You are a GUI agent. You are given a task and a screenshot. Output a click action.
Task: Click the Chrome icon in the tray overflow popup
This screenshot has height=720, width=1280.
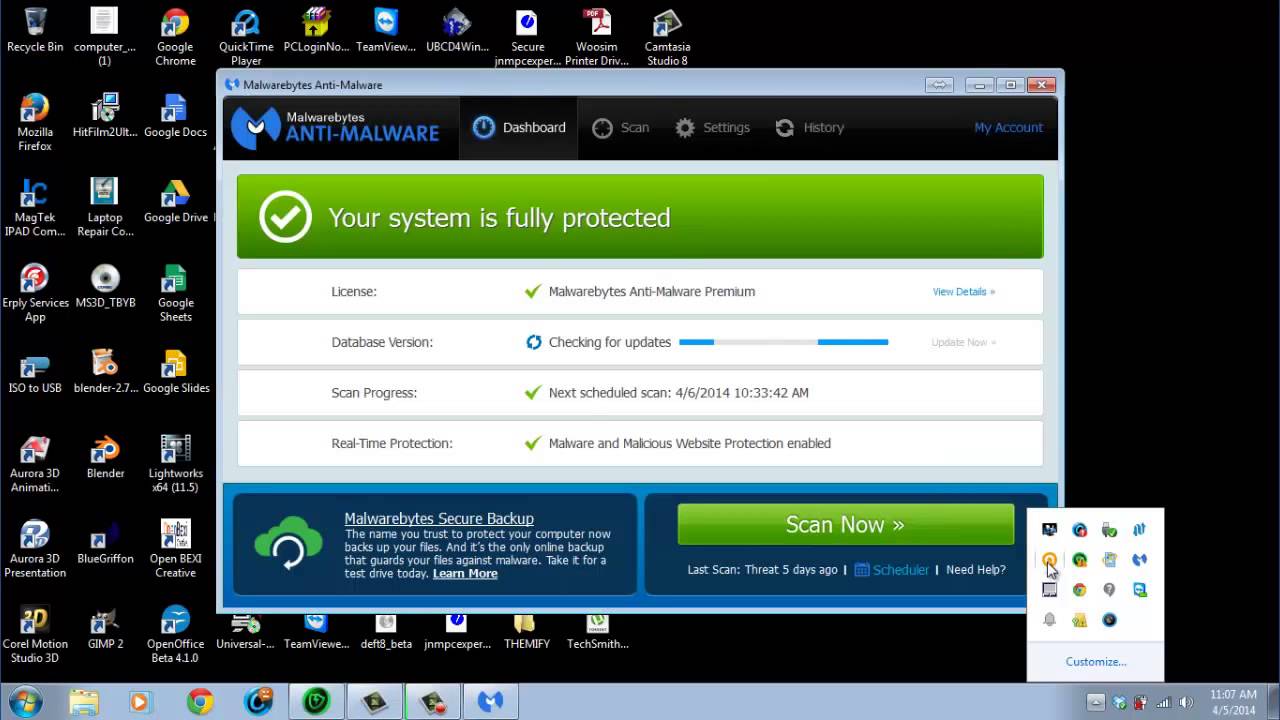1079,590
